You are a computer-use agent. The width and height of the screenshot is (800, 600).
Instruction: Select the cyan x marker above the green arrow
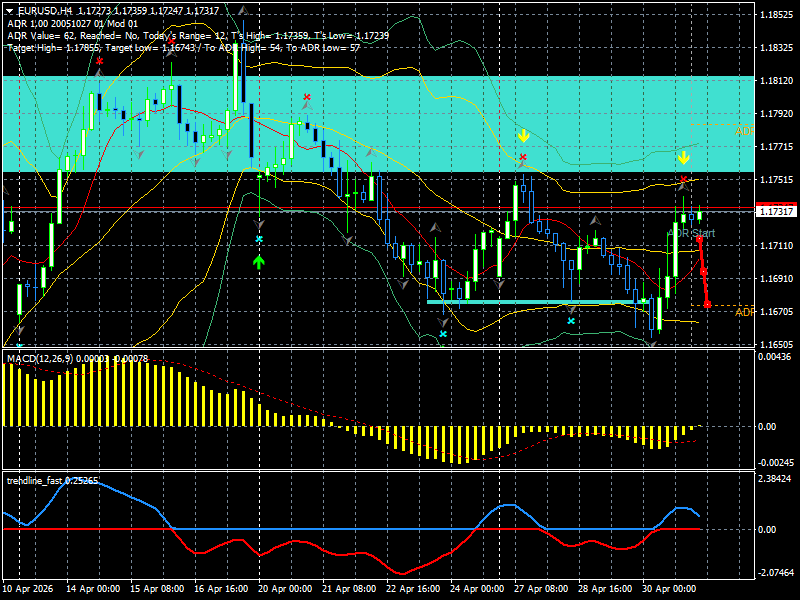click(259, 239)
